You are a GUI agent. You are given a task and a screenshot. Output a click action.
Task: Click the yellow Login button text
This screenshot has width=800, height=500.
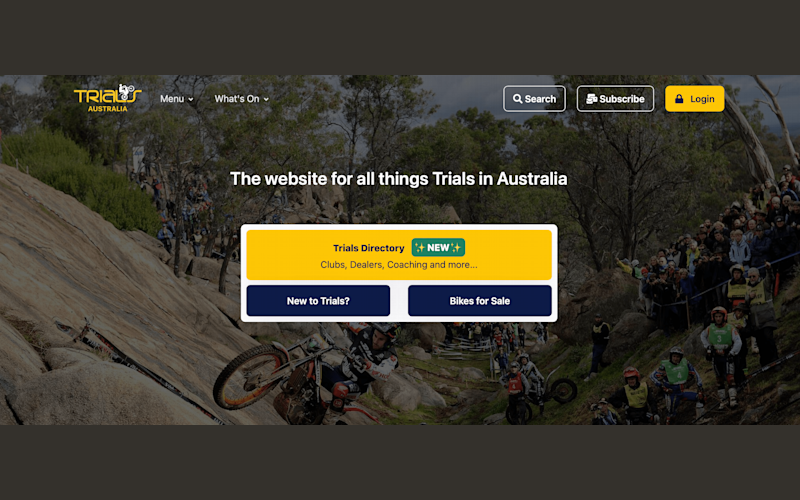pyautogui.click(x=702, y=99)
